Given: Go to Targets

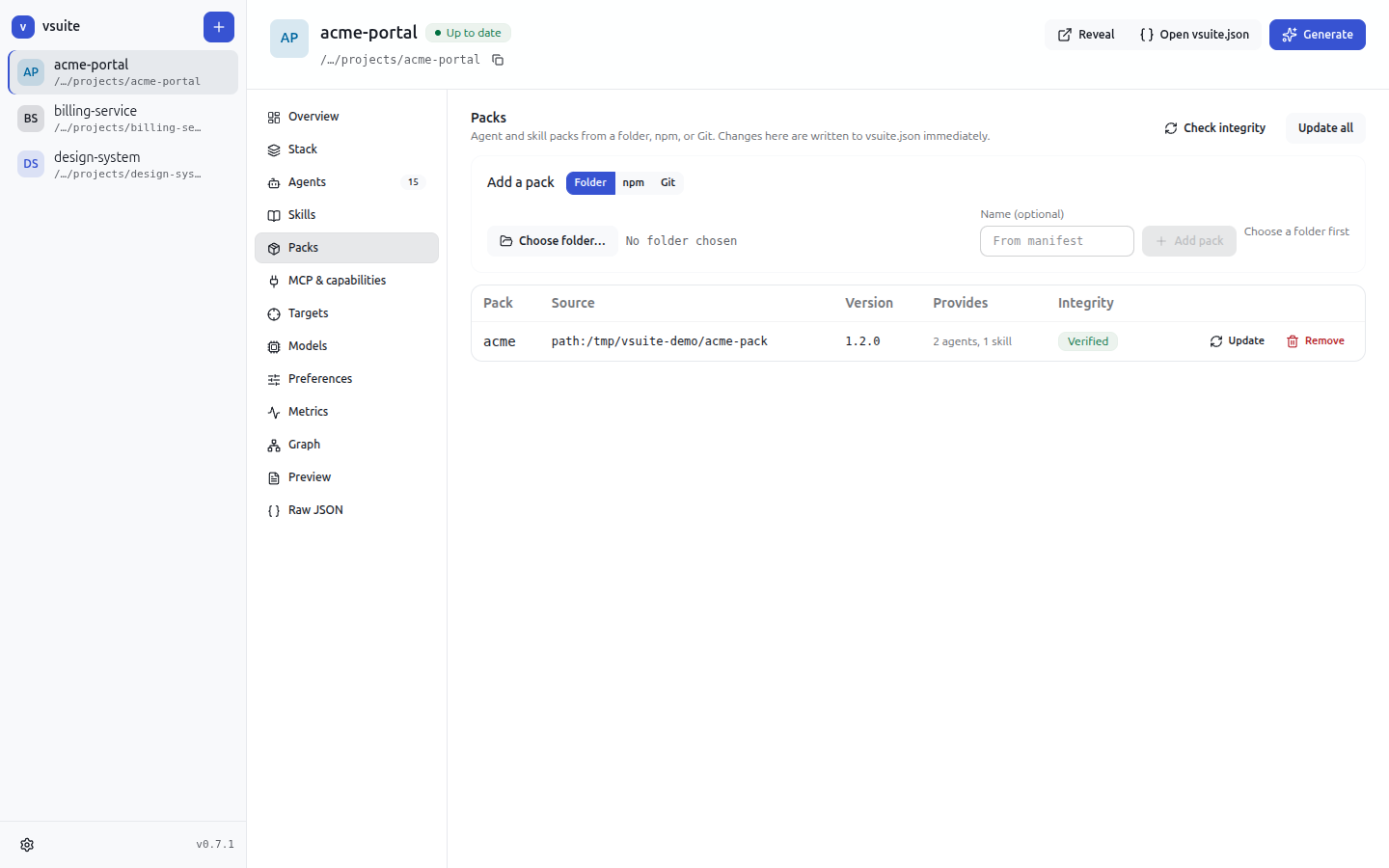Looking at the screenshot, I should 346,313.
